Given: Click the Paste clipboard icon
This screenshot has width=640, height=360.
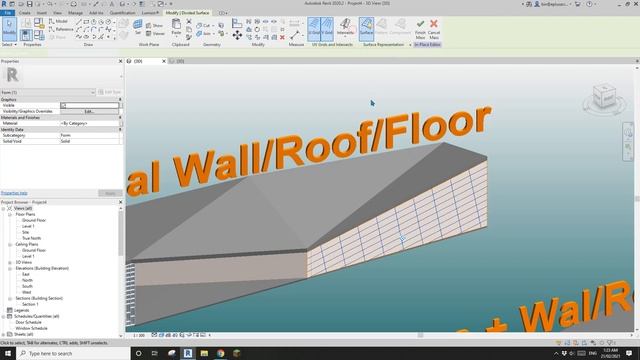Looking at the screenshot, I should click(x=176, y=27).
